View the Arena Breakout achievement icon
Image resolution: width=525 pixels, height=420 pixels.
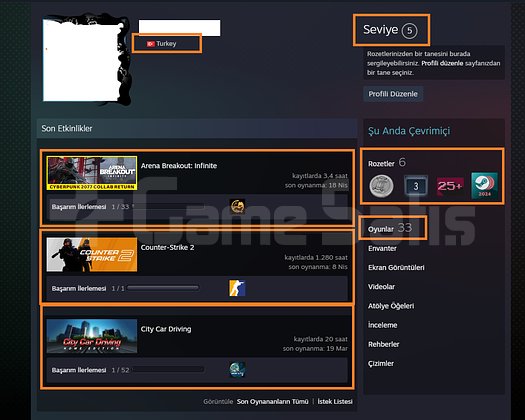(237, 206)
